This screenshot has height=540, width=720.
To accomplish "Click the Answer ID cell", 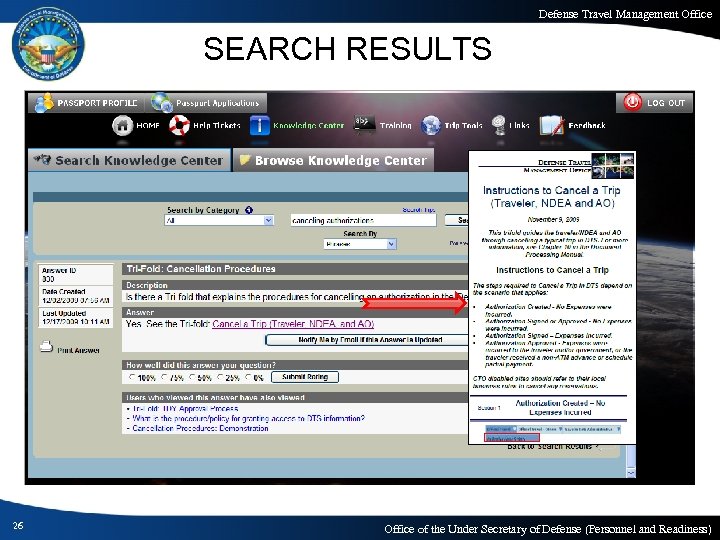I will coord(76,275).
